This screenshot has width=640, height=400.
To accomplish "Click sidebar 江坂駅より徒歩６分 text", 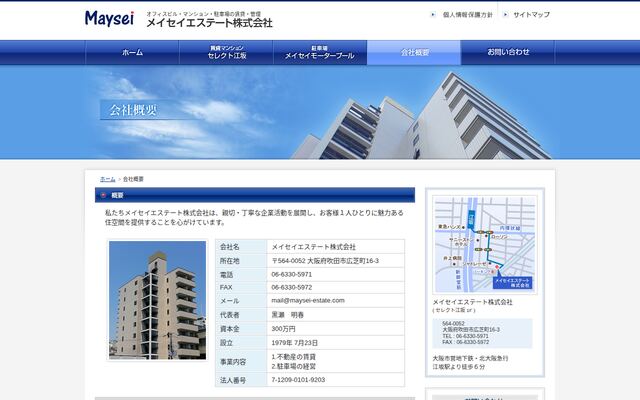I will [x=459, y=367].
